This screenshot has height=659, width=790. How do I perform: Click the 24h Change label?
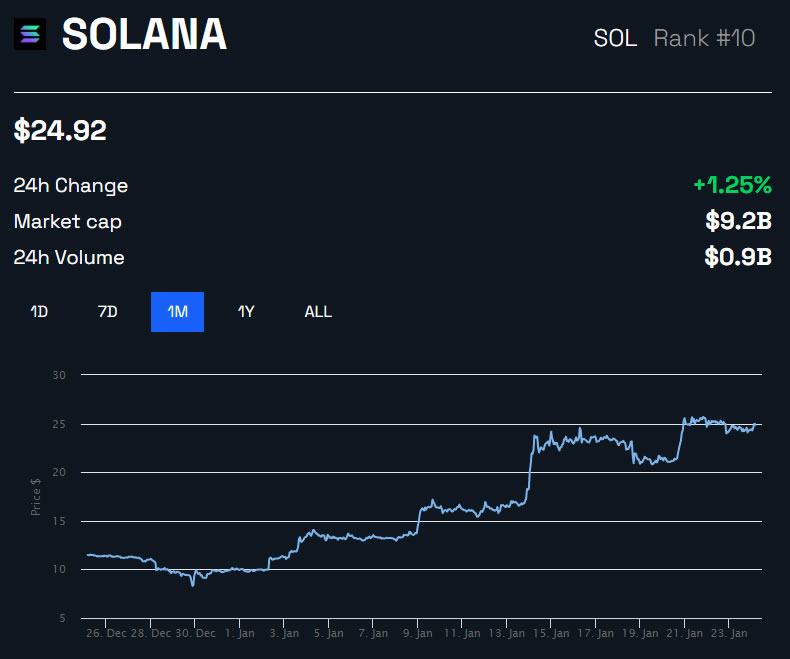coord(71,186)
